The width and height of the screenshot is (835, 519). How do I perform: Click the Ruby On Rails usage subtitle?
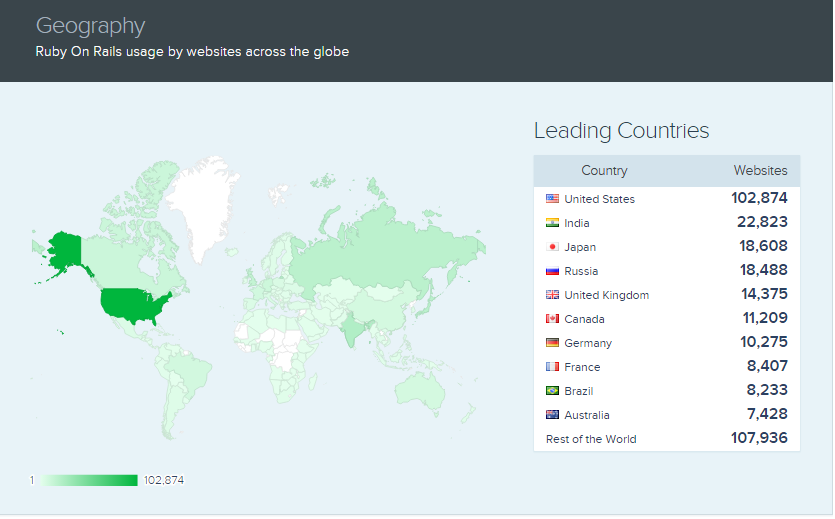coord(192,52)
